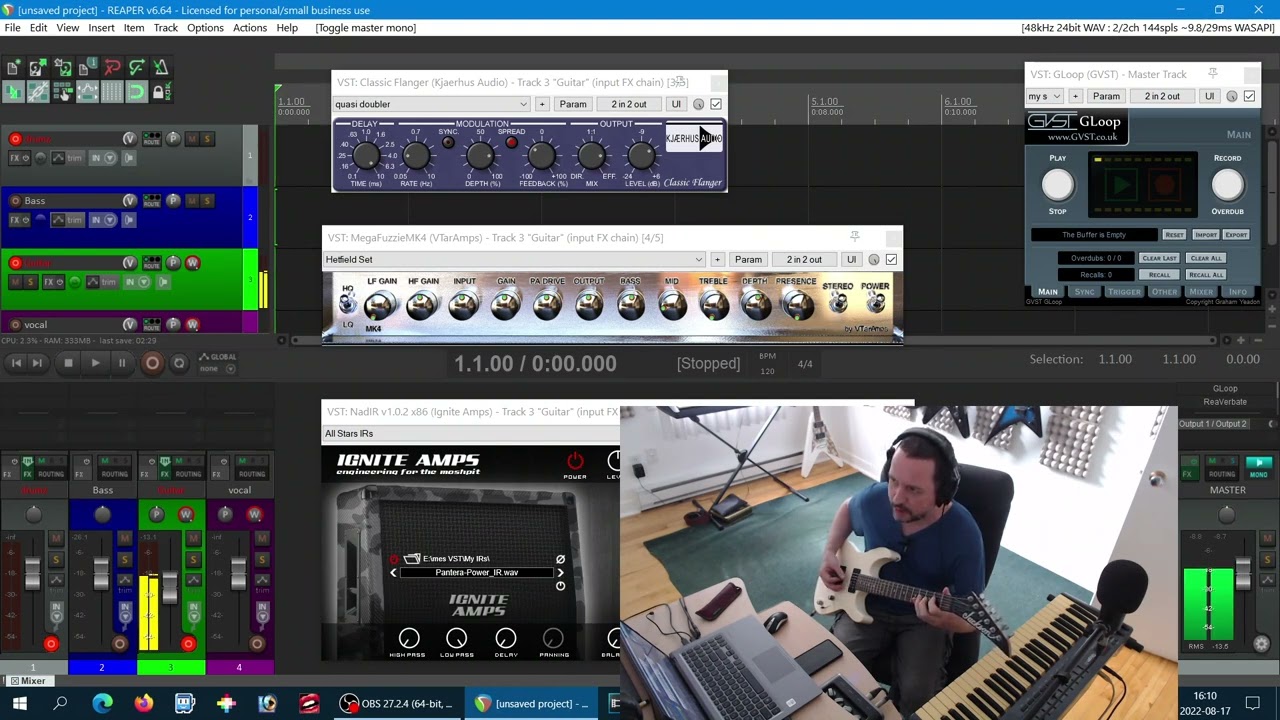Viewport: 1280px width, 720px height.
Task: Click Param button in Classic Flanger window
Action: coord(573,104)
